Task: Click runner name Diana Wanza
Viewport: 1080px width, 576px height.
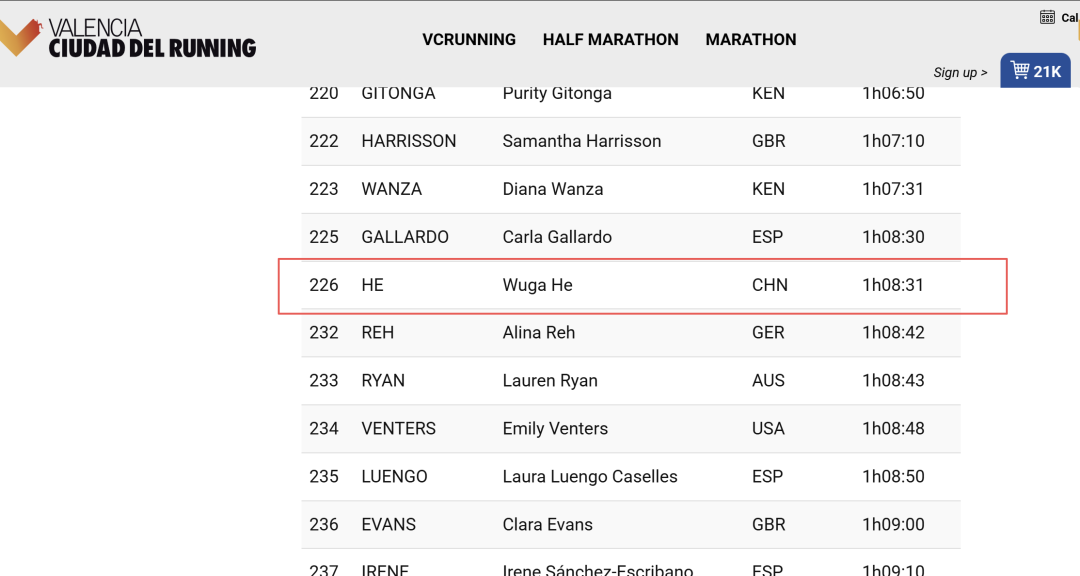Action: tap(552, 189)
